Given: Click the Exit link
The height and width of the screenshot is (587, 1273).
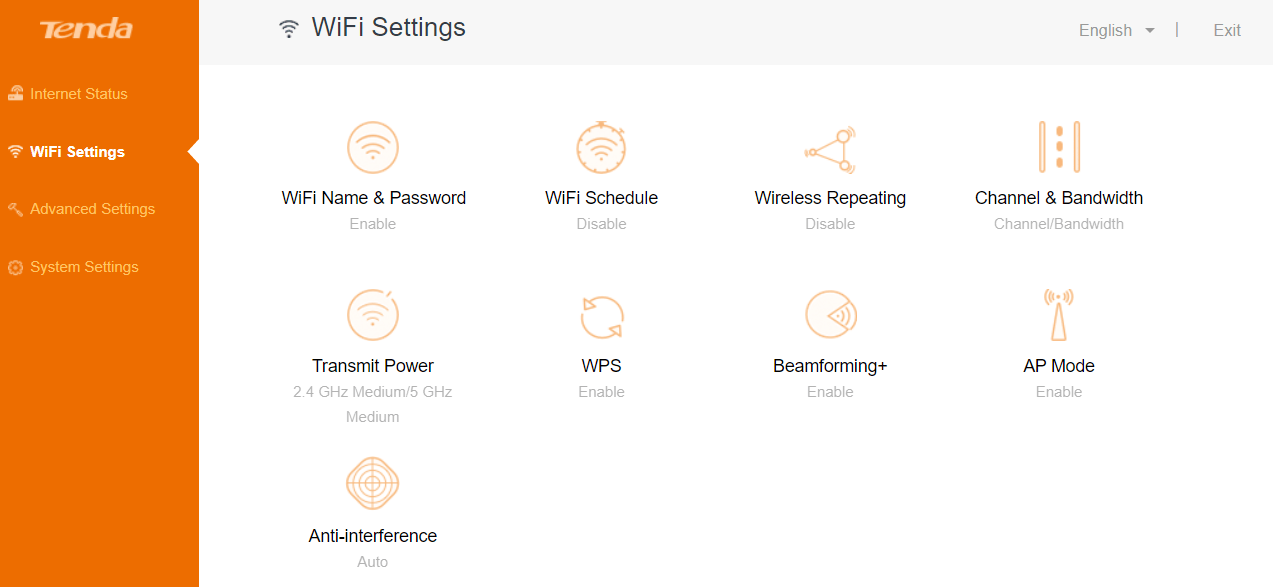Looking at the screenshot, I should (1227, 30).
